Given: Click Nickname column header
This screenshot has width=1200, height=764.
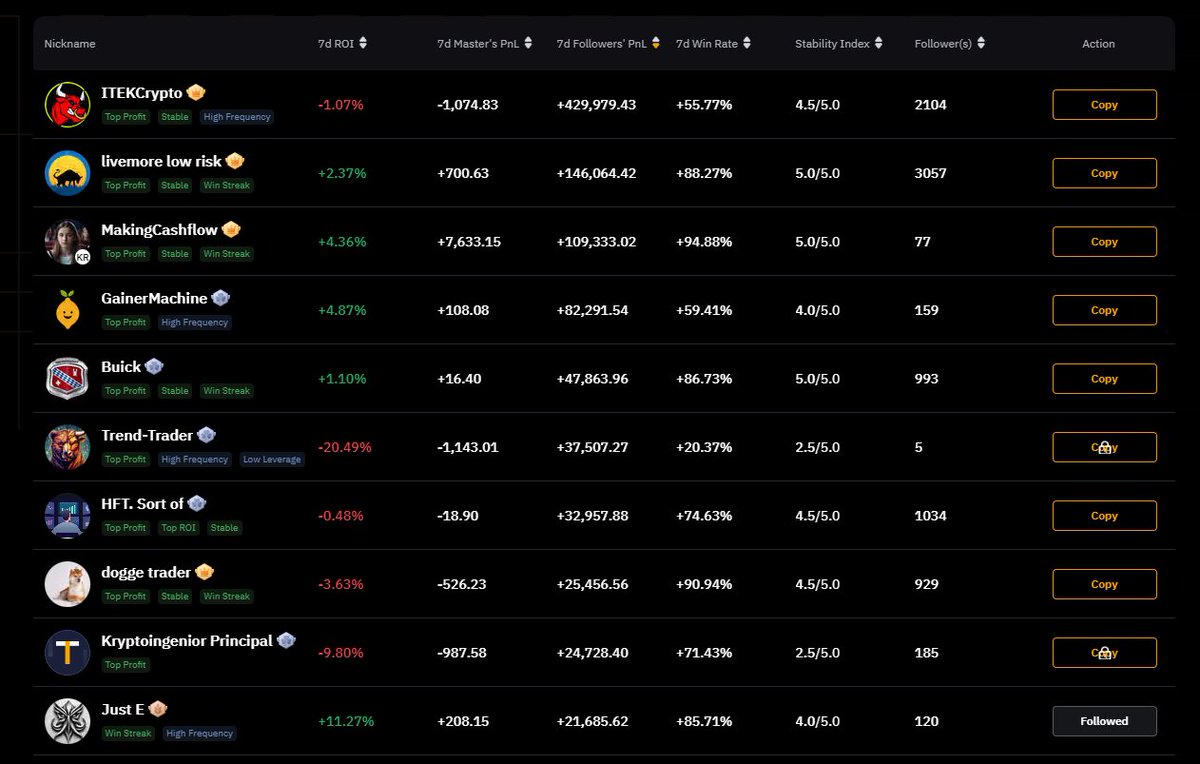Looking at the screenshot, I should (x=70, y=44).
